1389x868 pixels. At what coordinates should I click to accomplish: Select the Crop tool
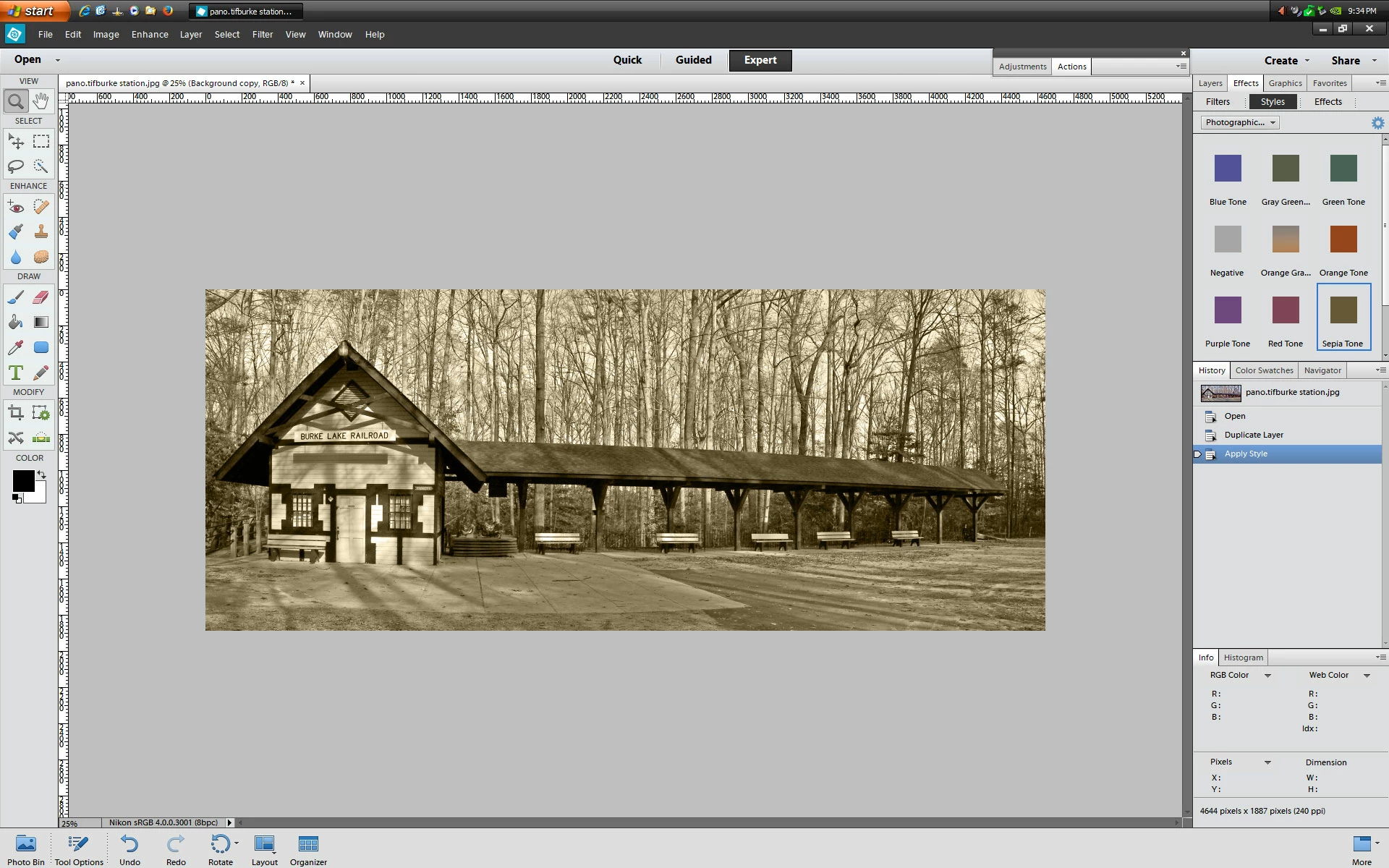(16, 413)
